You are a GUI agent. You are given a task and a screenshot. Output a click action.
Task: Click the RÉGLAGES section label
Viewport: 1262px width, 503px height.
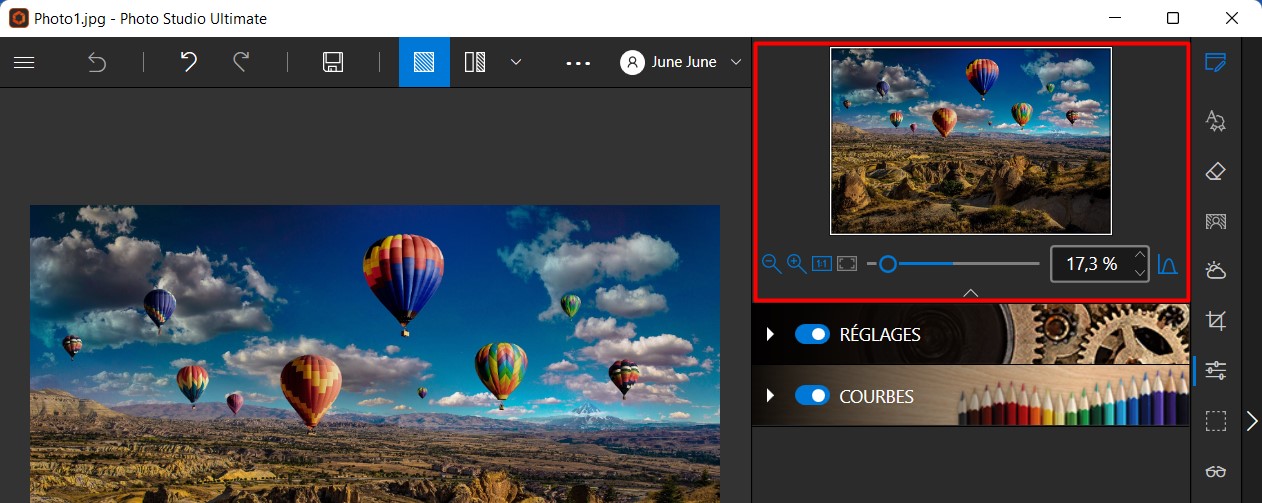(x=880, y=334)
